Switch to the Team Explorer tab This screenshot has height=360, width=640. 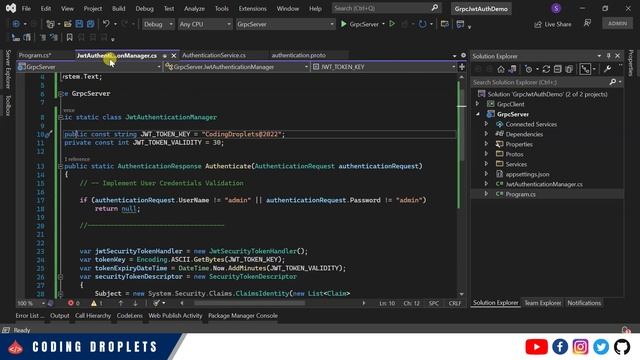(542, 303)
